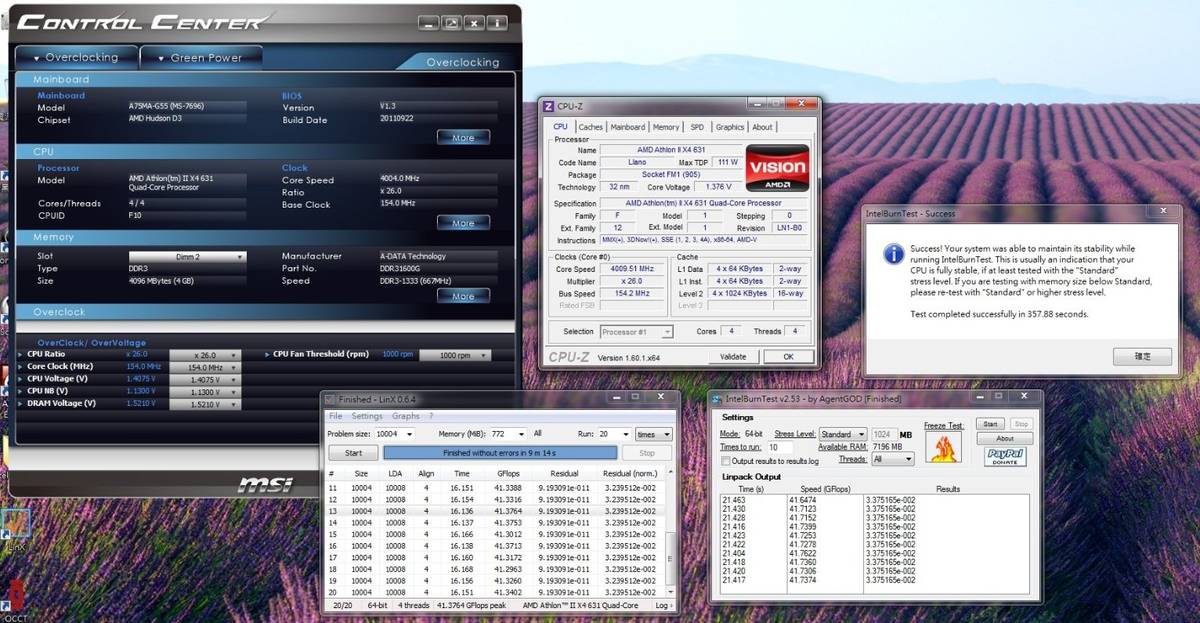Select LinX result row 20

pyautogui.click(x=496, y=592)
